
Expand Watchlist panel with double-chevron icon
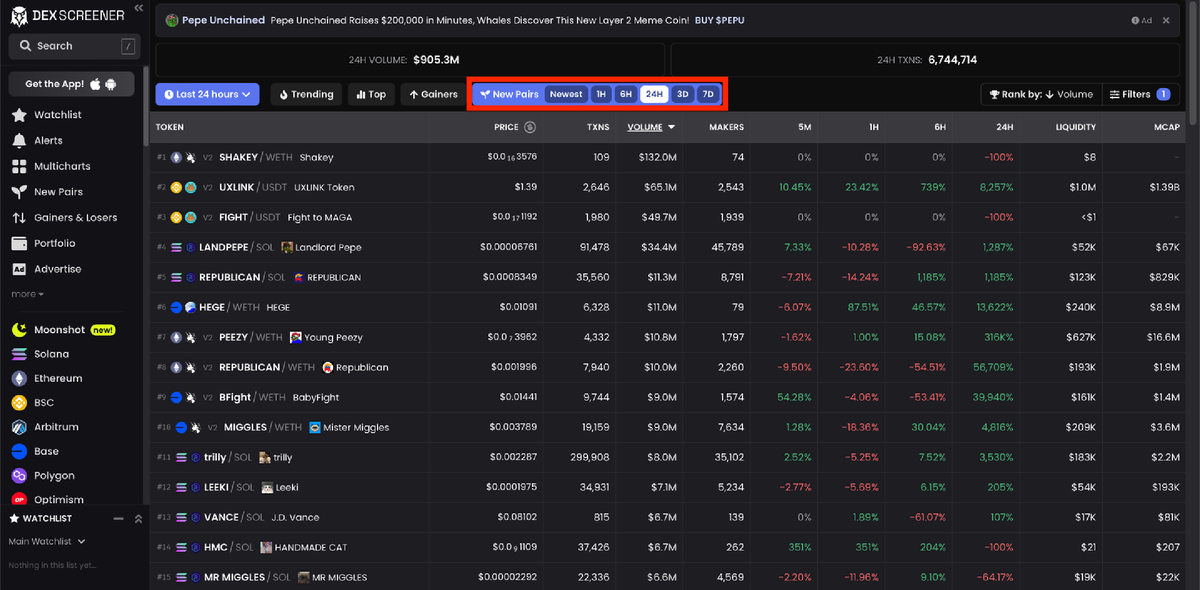coord(138,519)
